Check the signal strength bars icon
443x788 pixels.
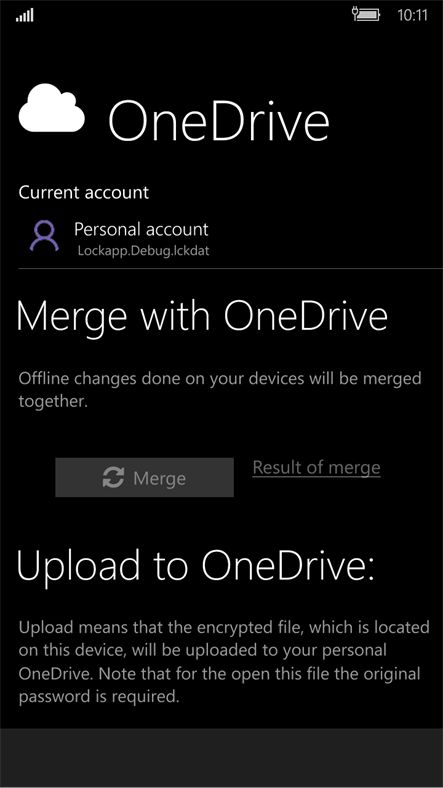25,16
